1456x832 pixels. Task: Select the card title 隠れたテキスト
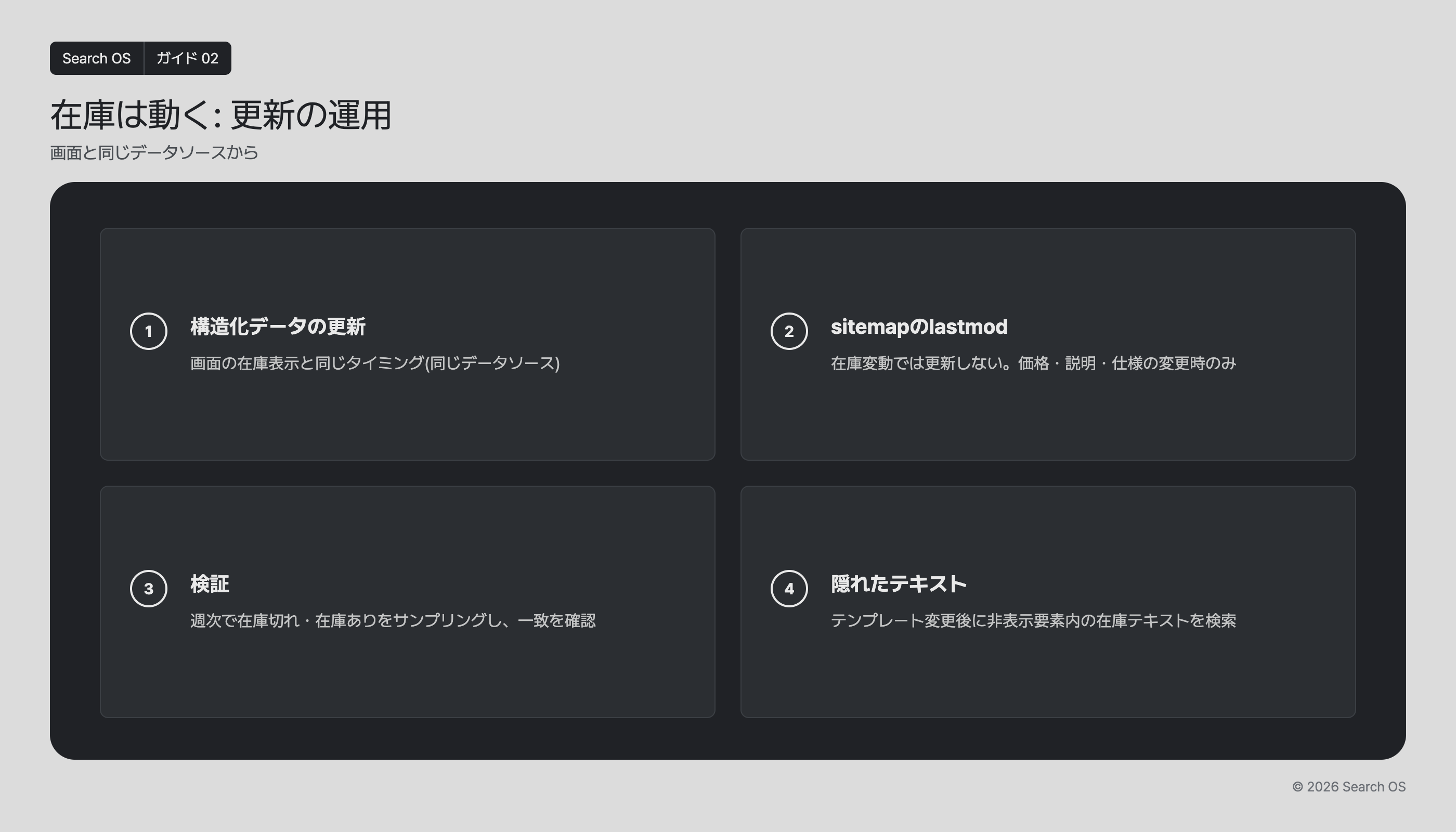pos(898,584)
